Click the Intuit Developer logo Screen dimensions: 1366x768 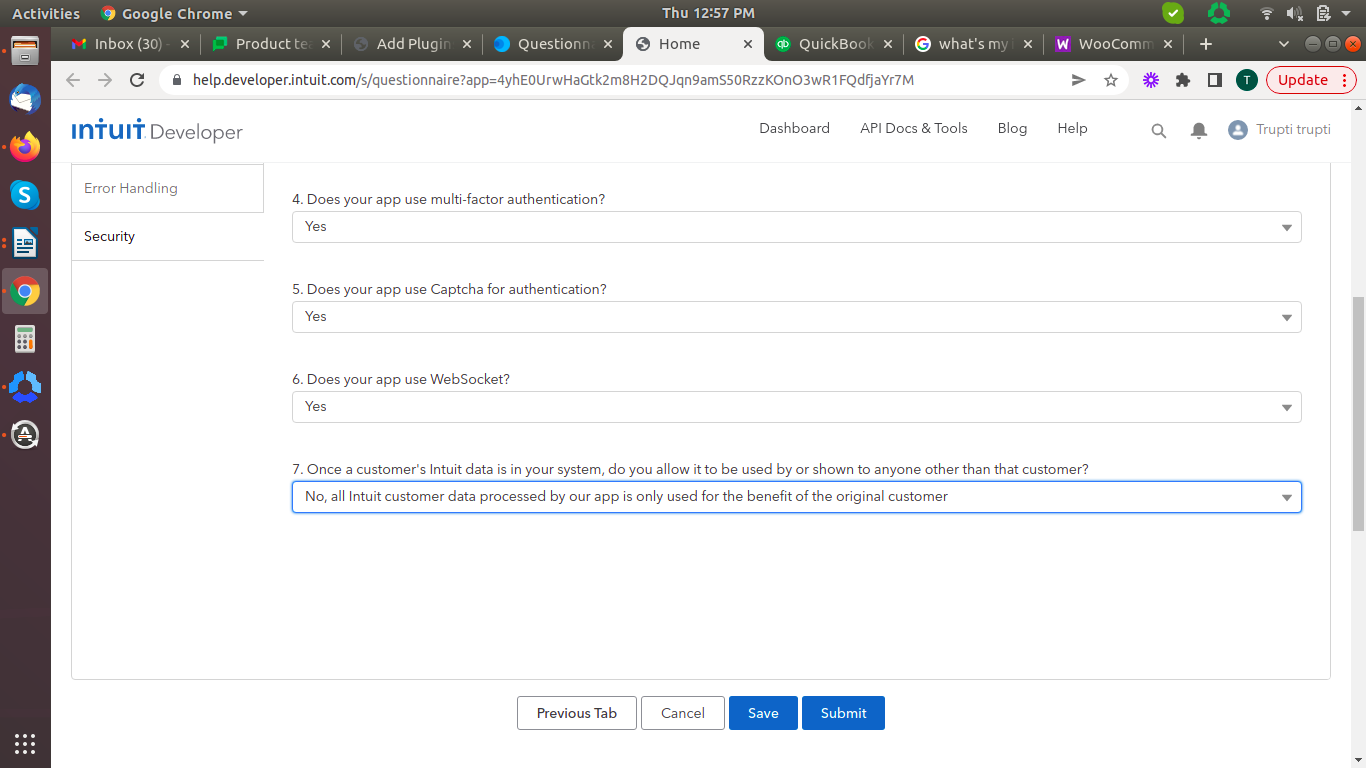pyautogui.click(x=157, y=131)
